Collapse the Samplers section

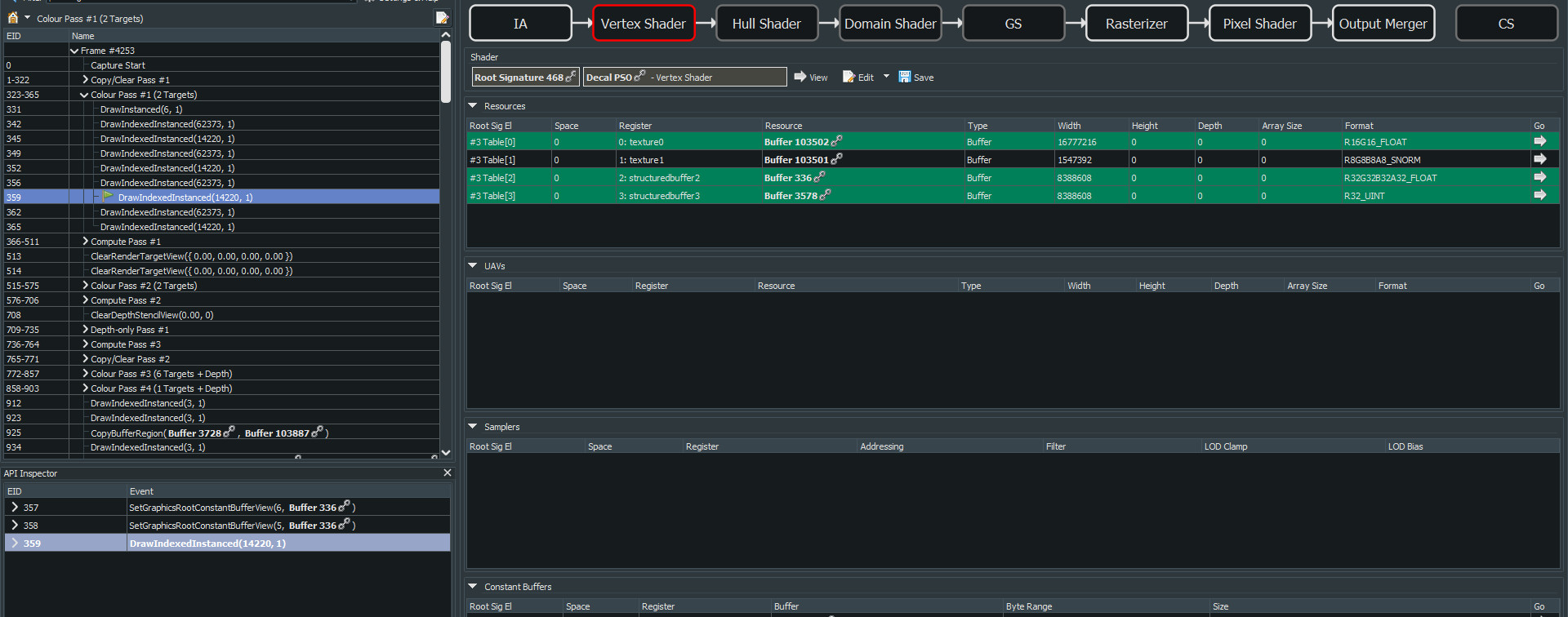coord(472,427)
